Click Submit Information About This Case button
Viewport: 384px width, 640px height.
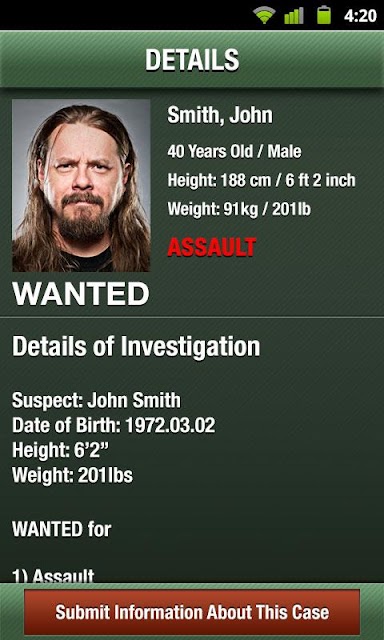tap(192, 611)
